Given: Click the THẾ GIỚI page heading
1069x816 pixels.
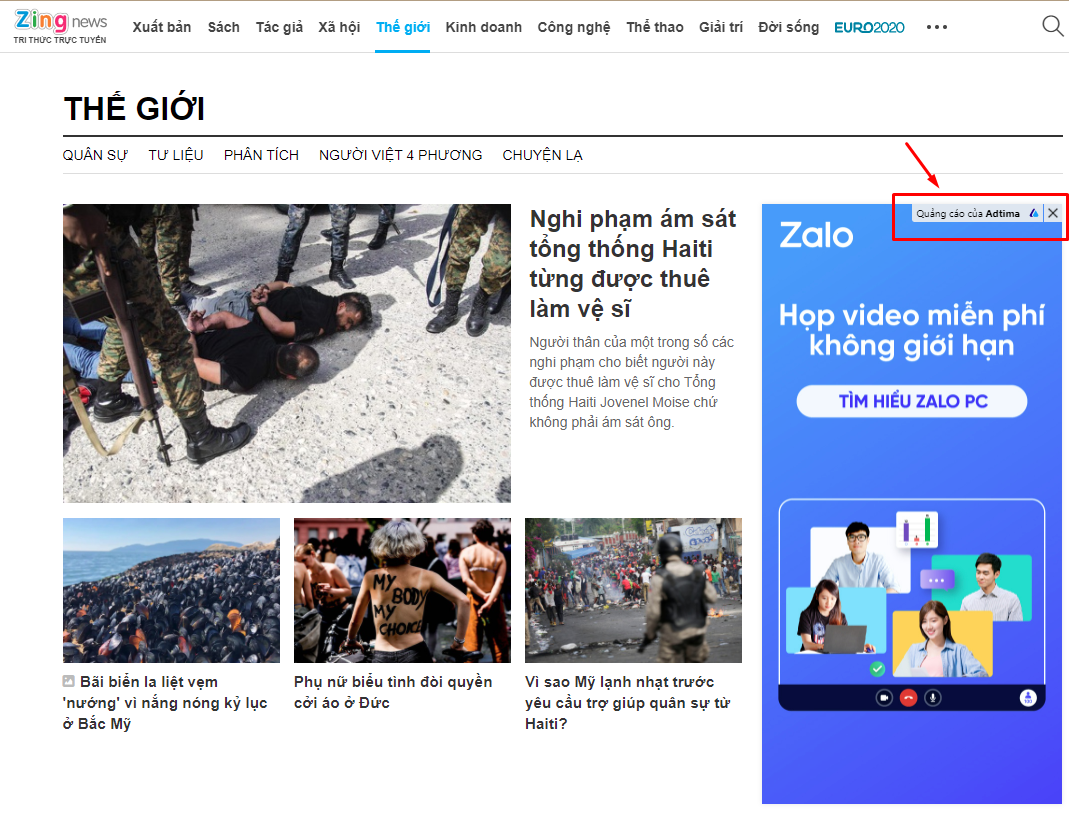Looking at the screenshot, I should click(134, 109).
